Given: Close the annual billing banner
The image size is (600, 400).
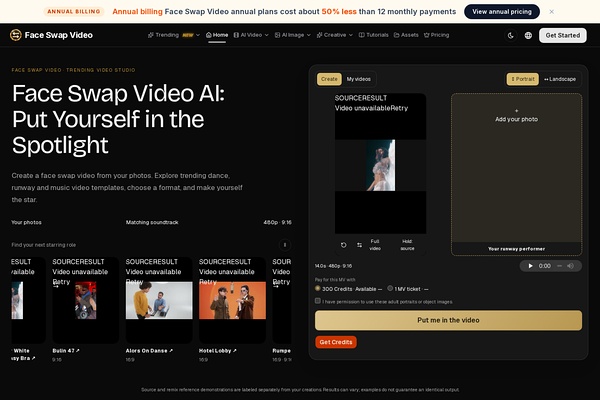Looking at the screenshot, I should (551, 11).
